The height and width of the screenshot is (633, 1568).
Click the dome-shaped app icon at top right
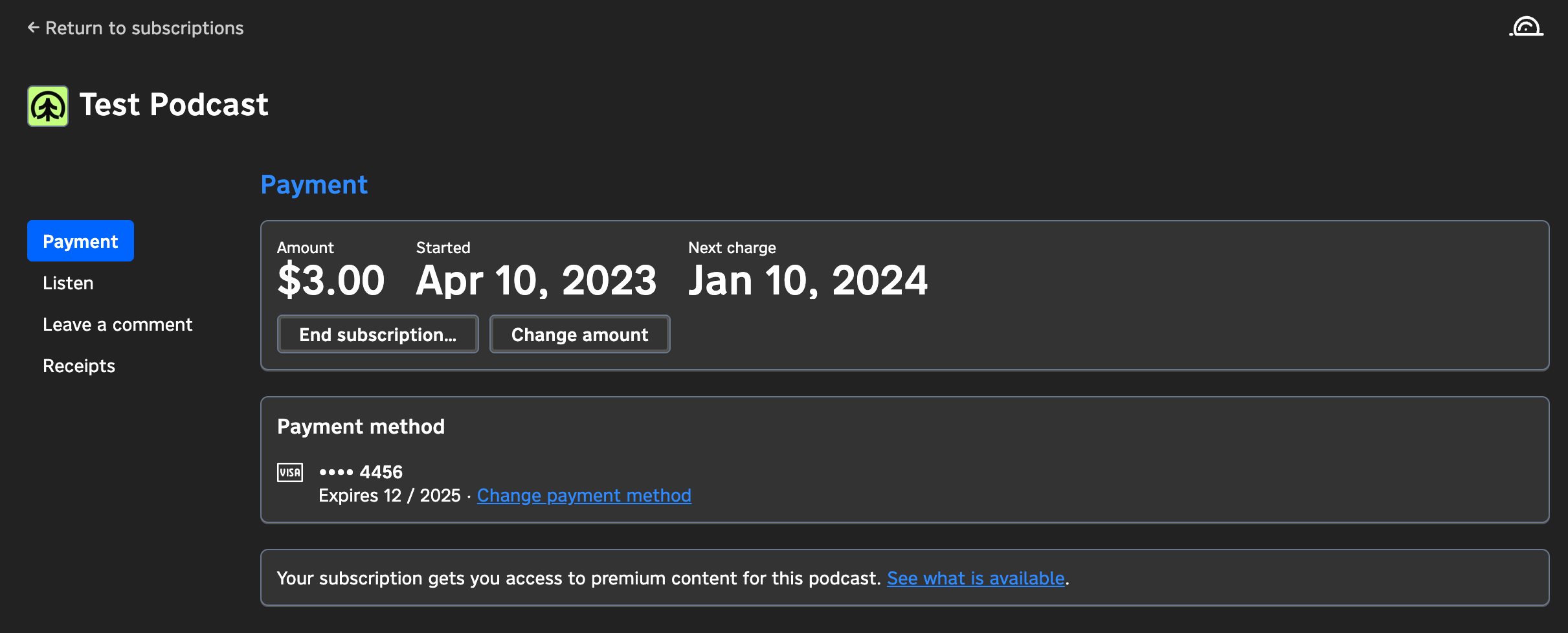pos(1527,27)
